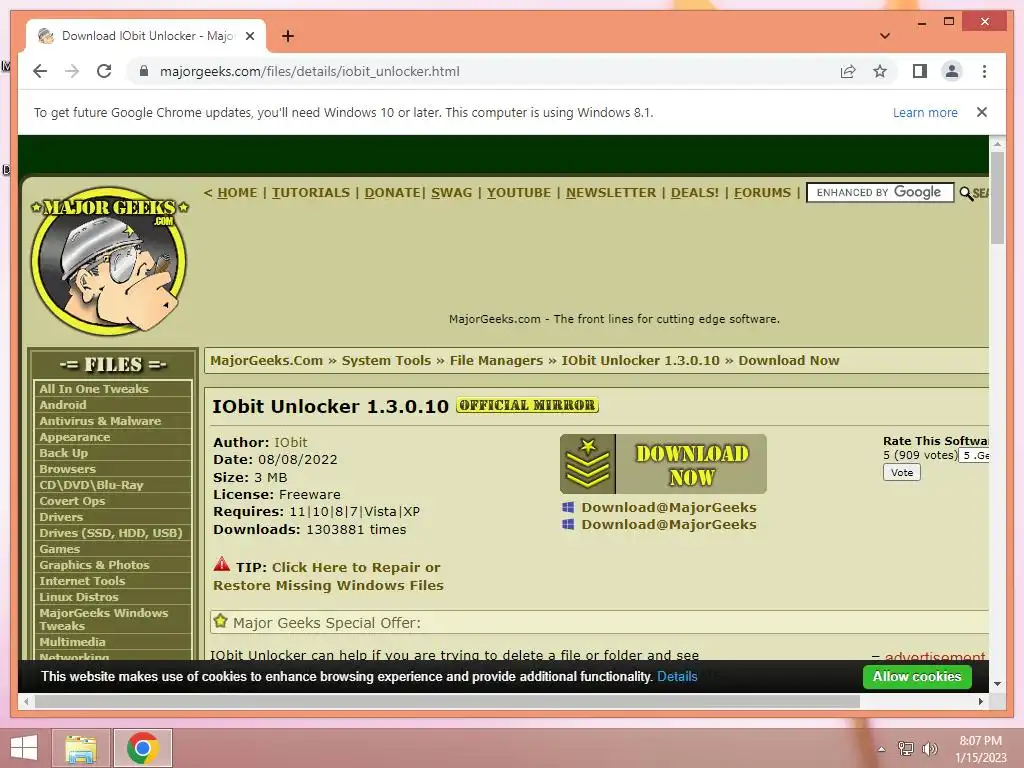1024x768 pixels.
Task: Click IObit author link
Action: pos(290,442)
